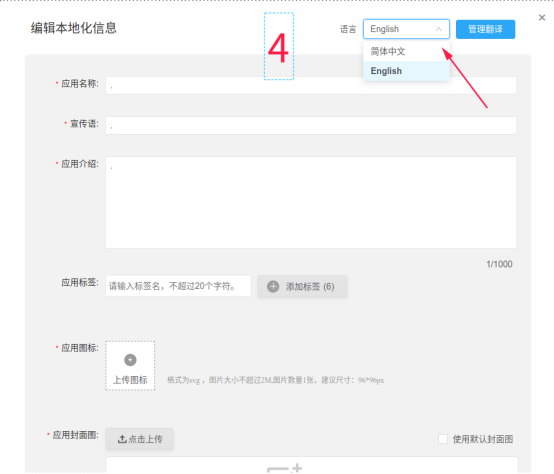Click the 添加标签 (6) button
Screen dimensions: 554x474
point(302,286)
